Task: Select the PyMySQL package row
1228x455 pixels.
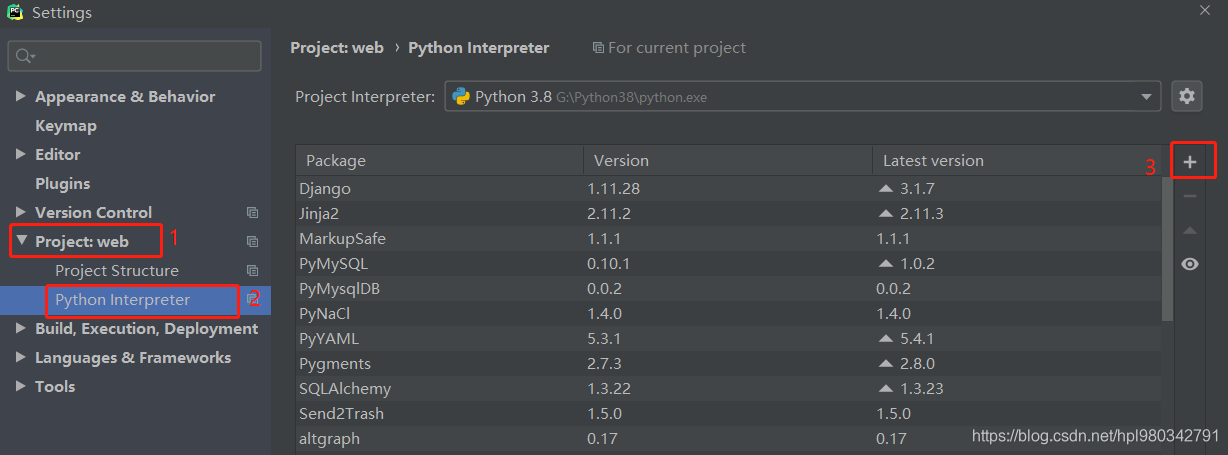Action: (x=729, y=263)
